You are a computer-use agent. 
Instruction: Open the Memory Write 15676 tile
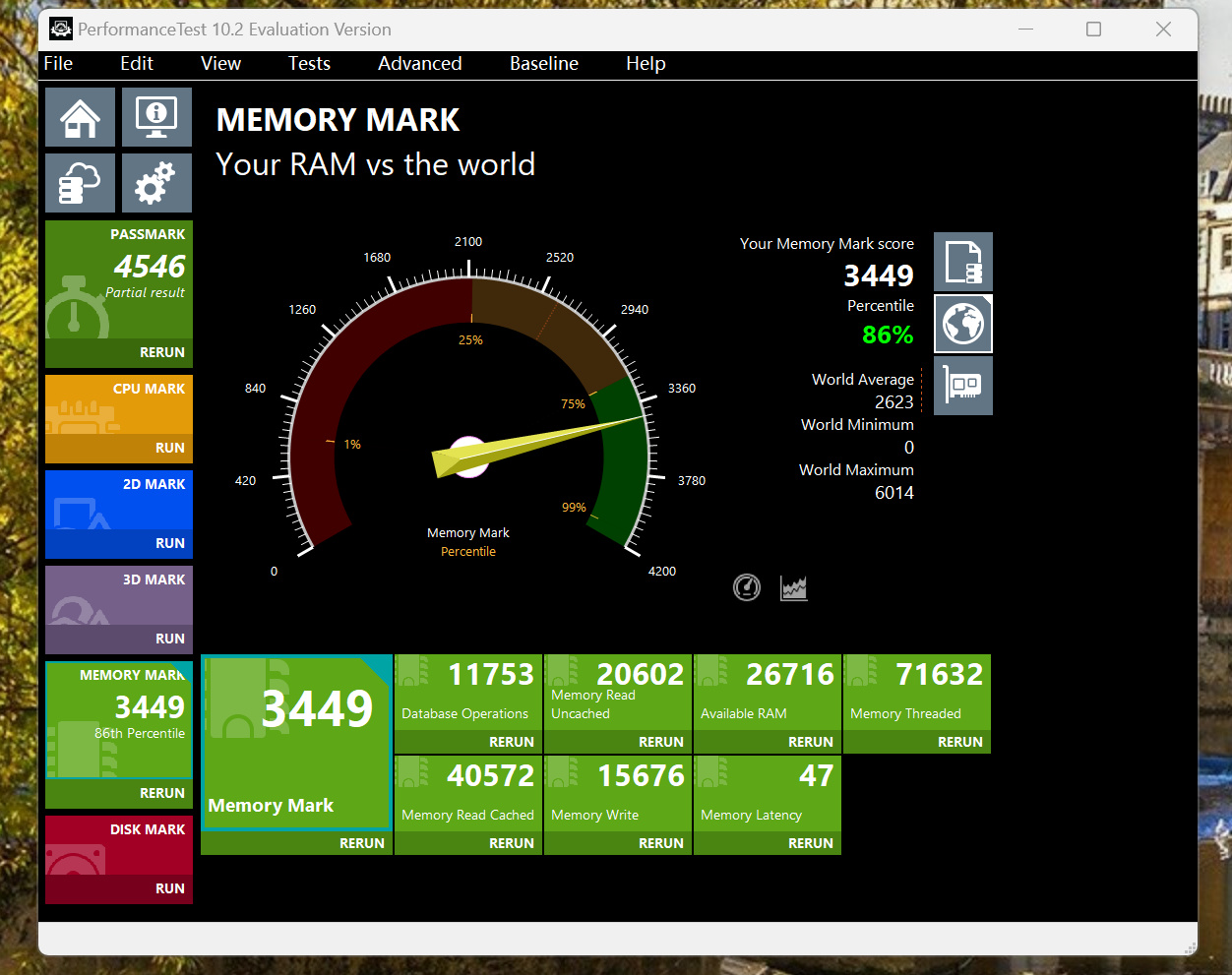click(x=618, y=794)
